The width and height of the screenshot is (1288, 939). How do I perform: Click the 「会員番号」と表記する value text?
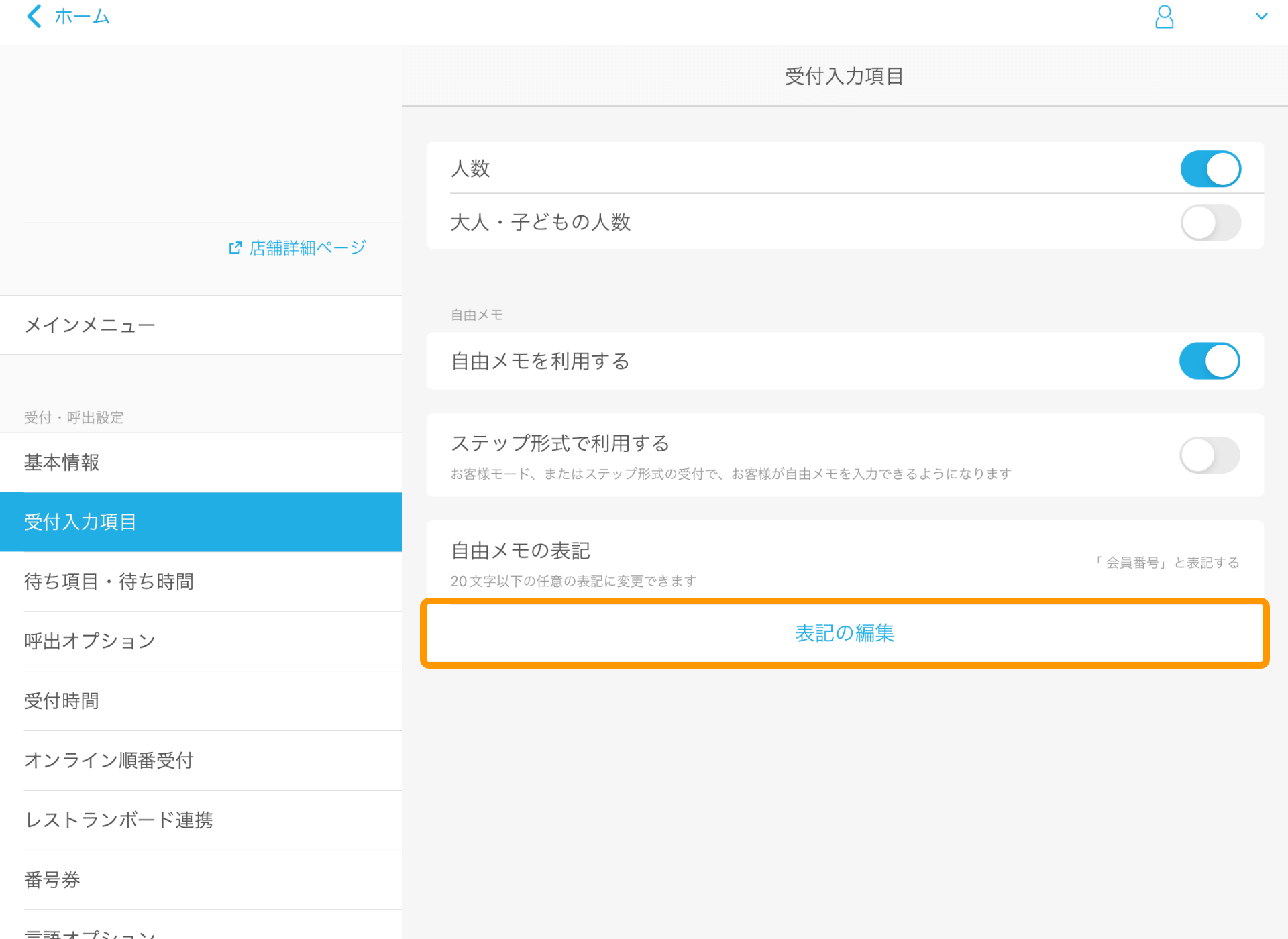click(1166, 563)
